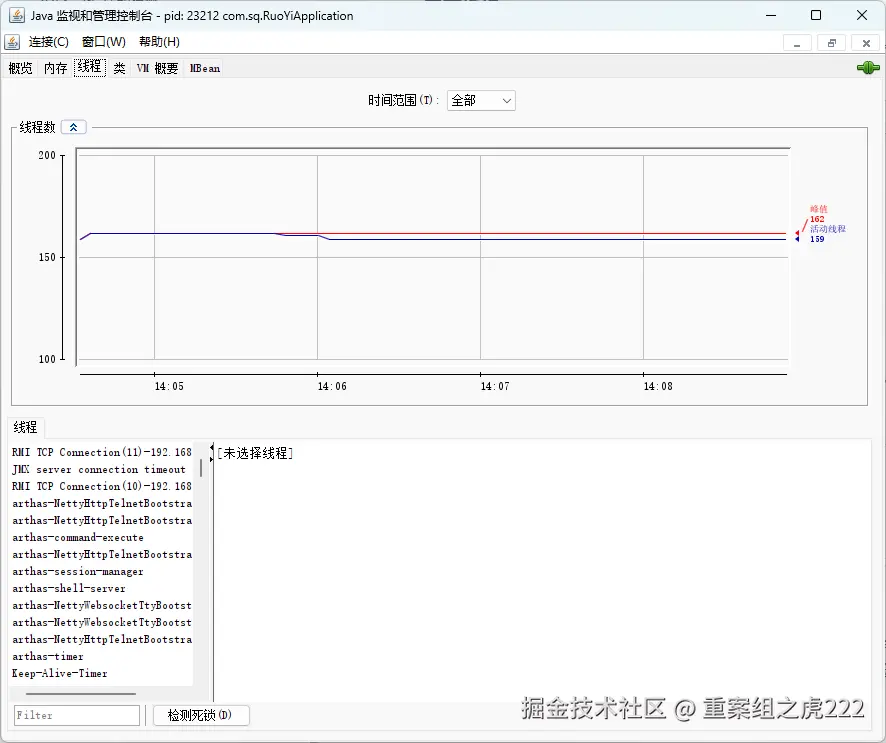Switch to the VM 概要 tab
This screenshot has height=743, width=886.
[157, 68]
